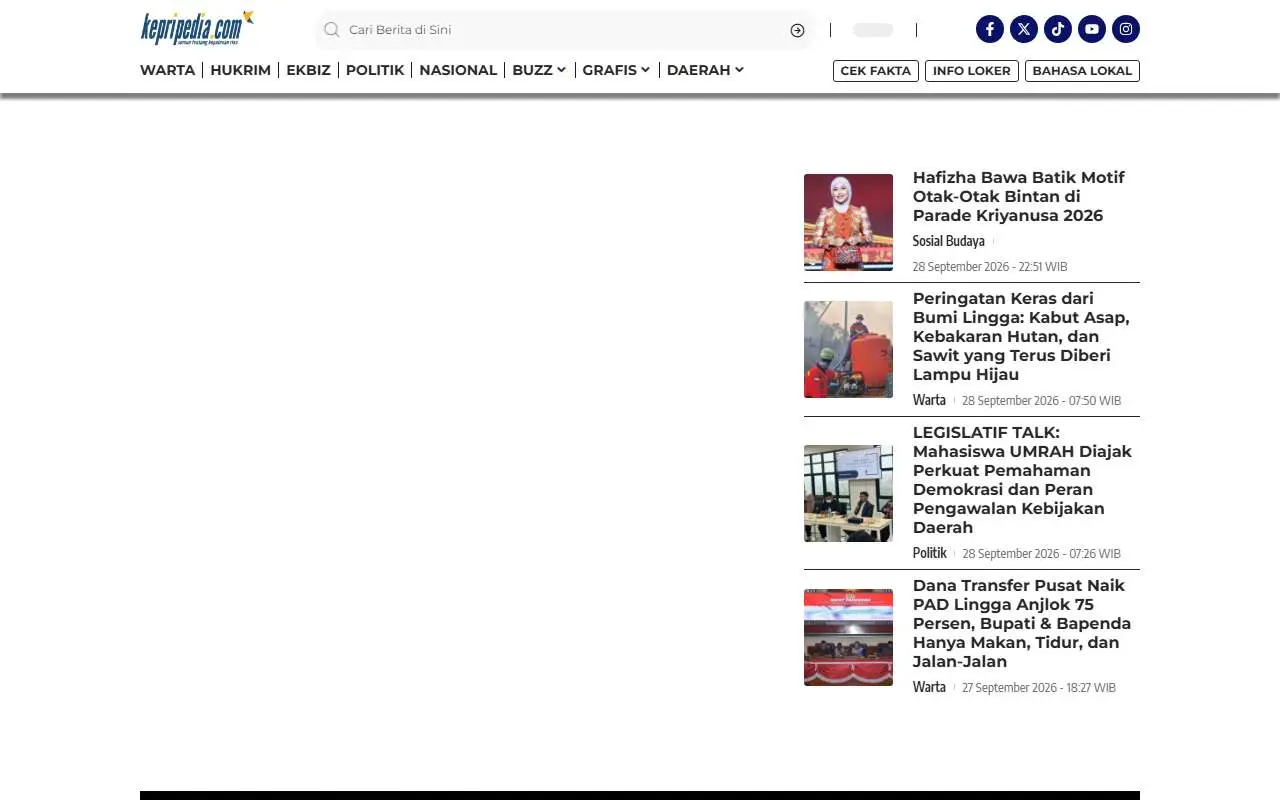1280x800 pixels.
Task: Click the INFO LOKER button
Action: (x=972, y=71)
